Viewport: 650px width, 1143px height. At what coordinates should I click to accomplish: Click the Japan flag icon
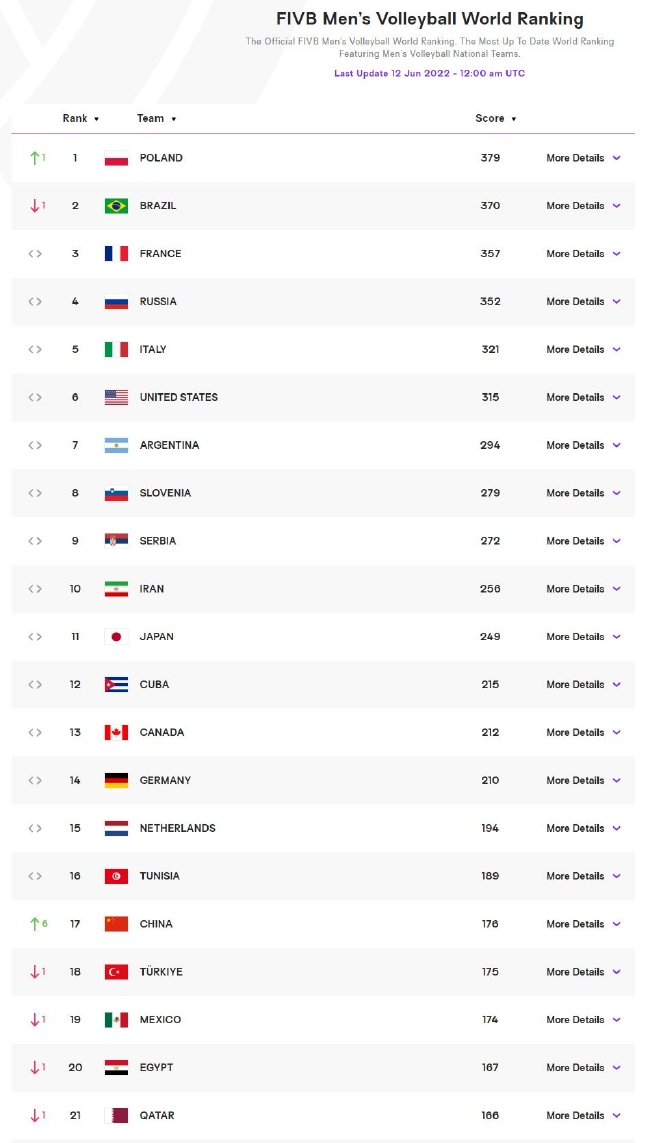[x=116, y=636]
